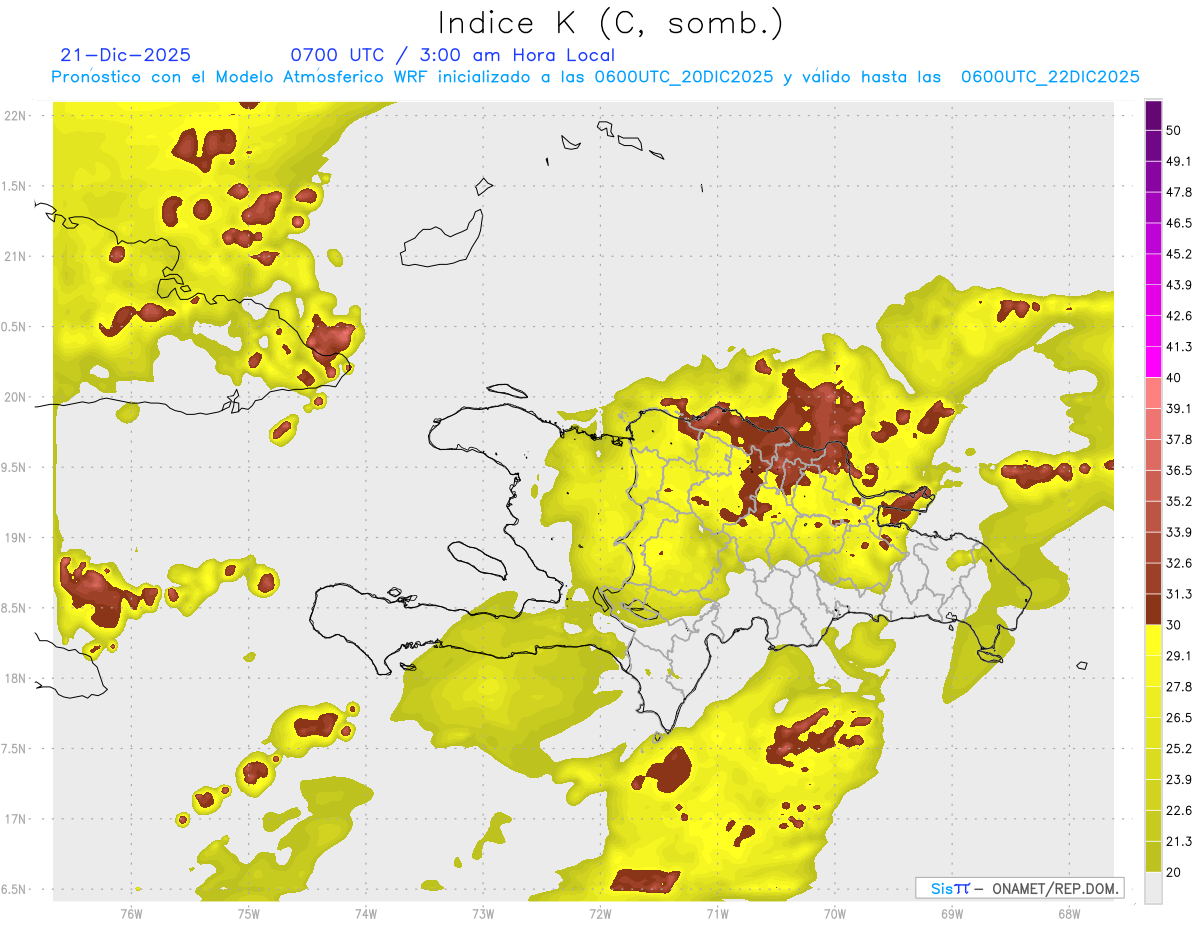This screenshot has height=927, width=1200.
Task: Click the '6.5N' latitude label
Action: click(14, 890)
